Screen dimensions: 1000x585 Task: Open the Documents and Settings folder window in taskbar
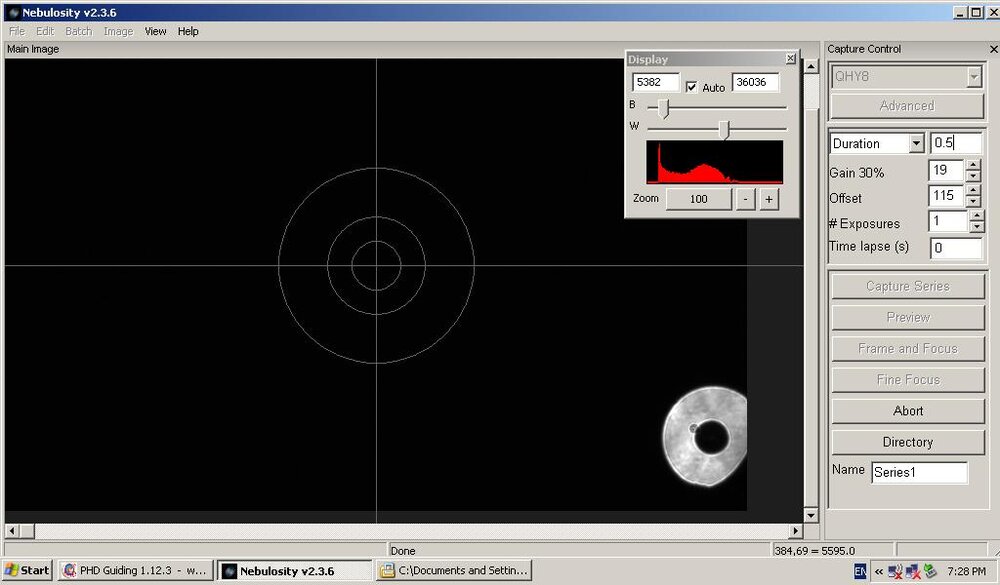tap(454, 571)
